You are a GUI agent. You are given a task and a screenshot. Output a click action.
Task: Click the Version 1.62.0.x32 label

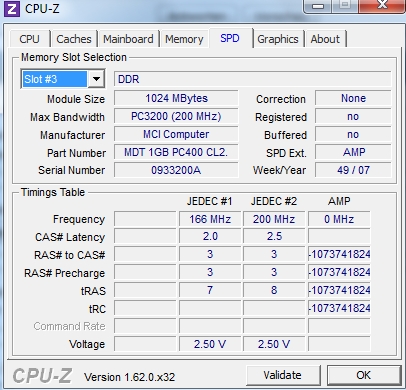[129, 377]
